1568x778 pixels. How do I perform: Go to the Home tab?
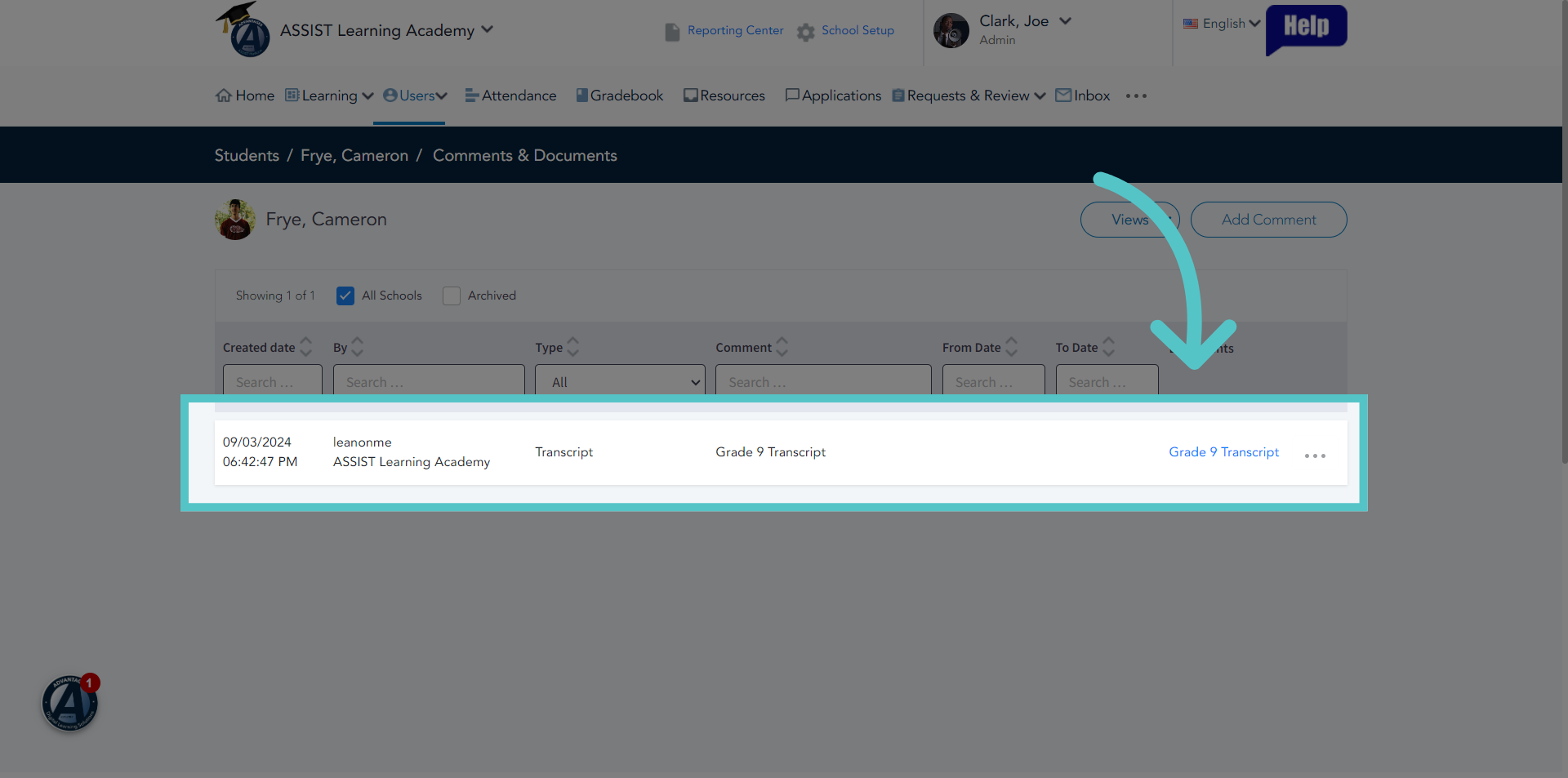255,96
